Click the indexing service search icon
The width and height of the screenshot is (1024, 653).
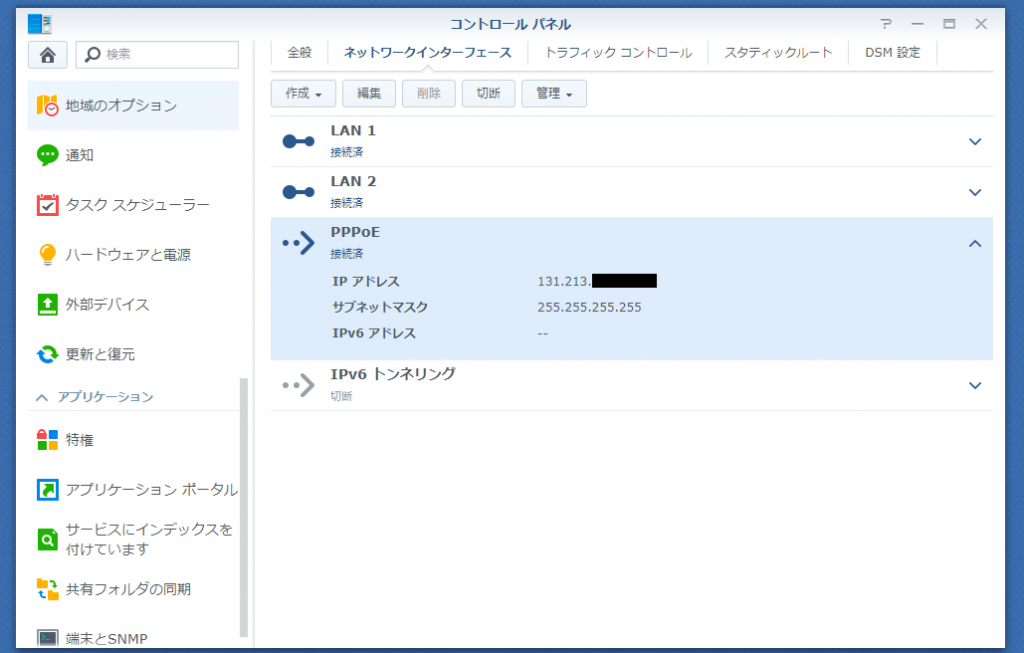point(47,539)
